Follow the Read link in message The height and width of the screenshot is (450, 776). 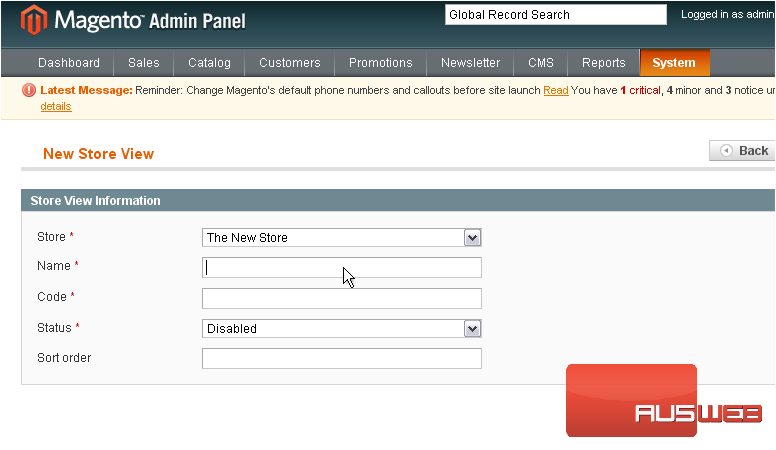(555, 90)
